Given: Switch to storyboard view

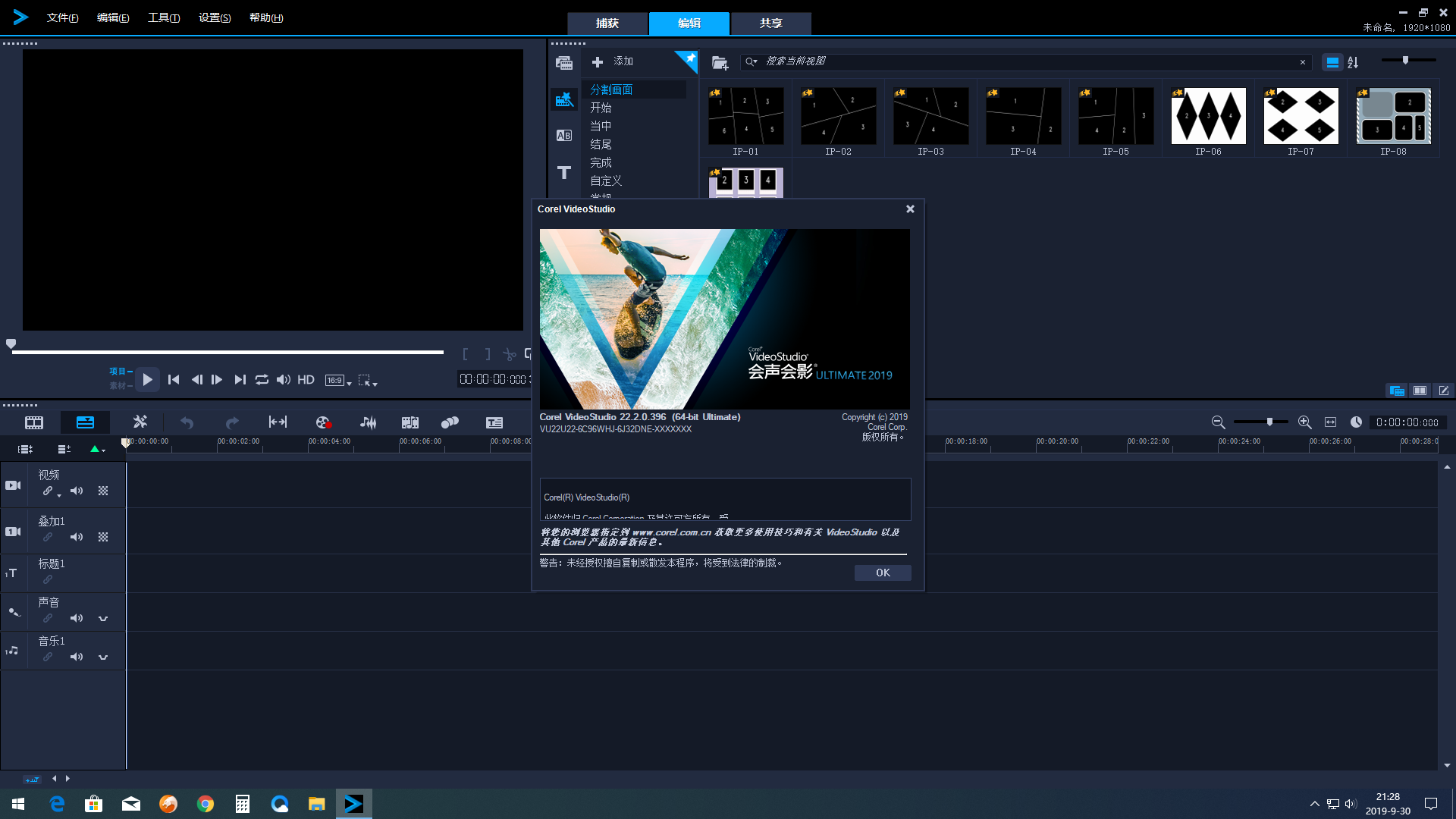Looking at the screenshot, I should click(34, 422).
